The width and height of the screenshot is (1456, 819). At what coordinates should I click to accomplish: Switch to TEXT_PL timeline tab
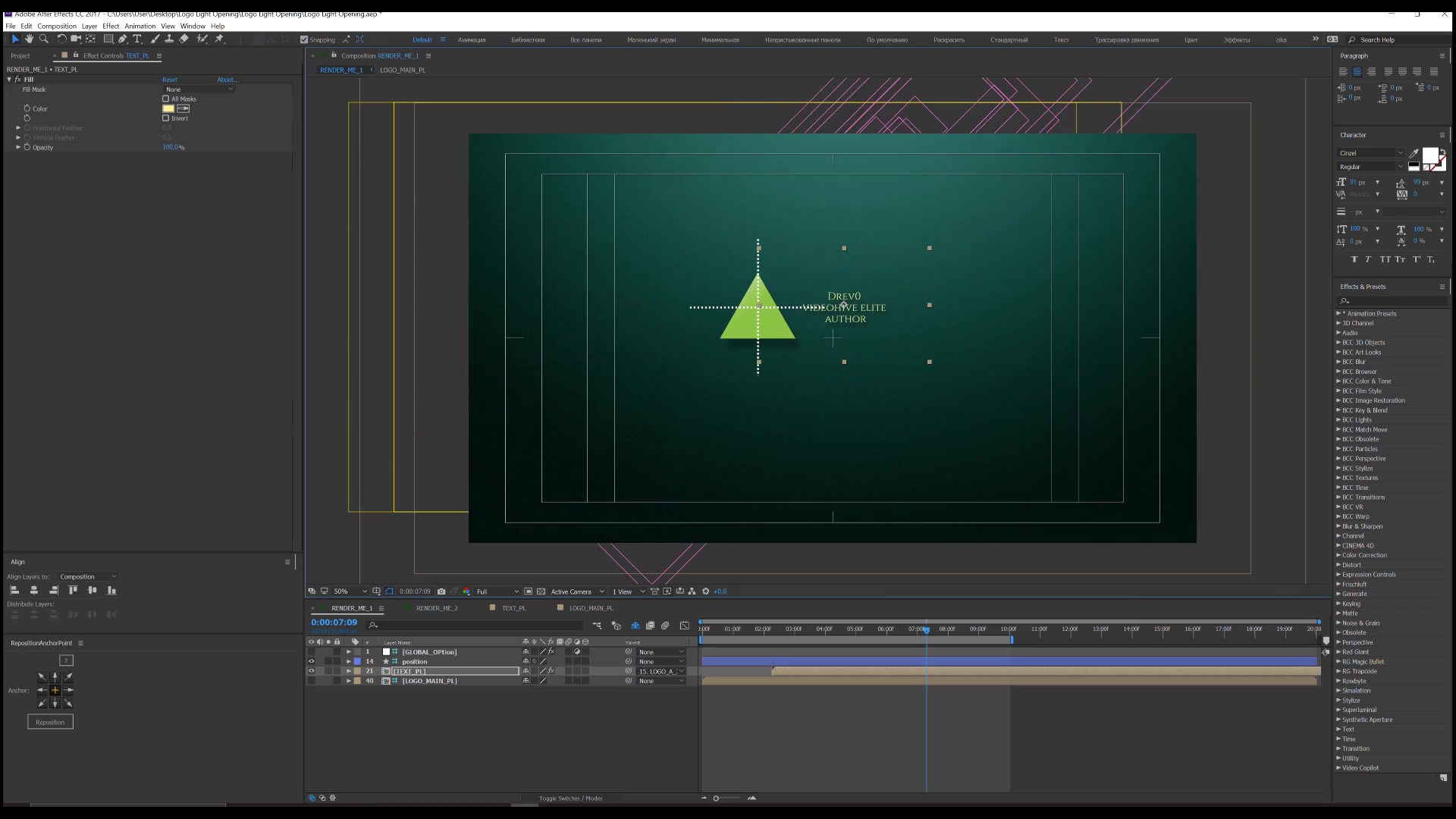[513, 608]
